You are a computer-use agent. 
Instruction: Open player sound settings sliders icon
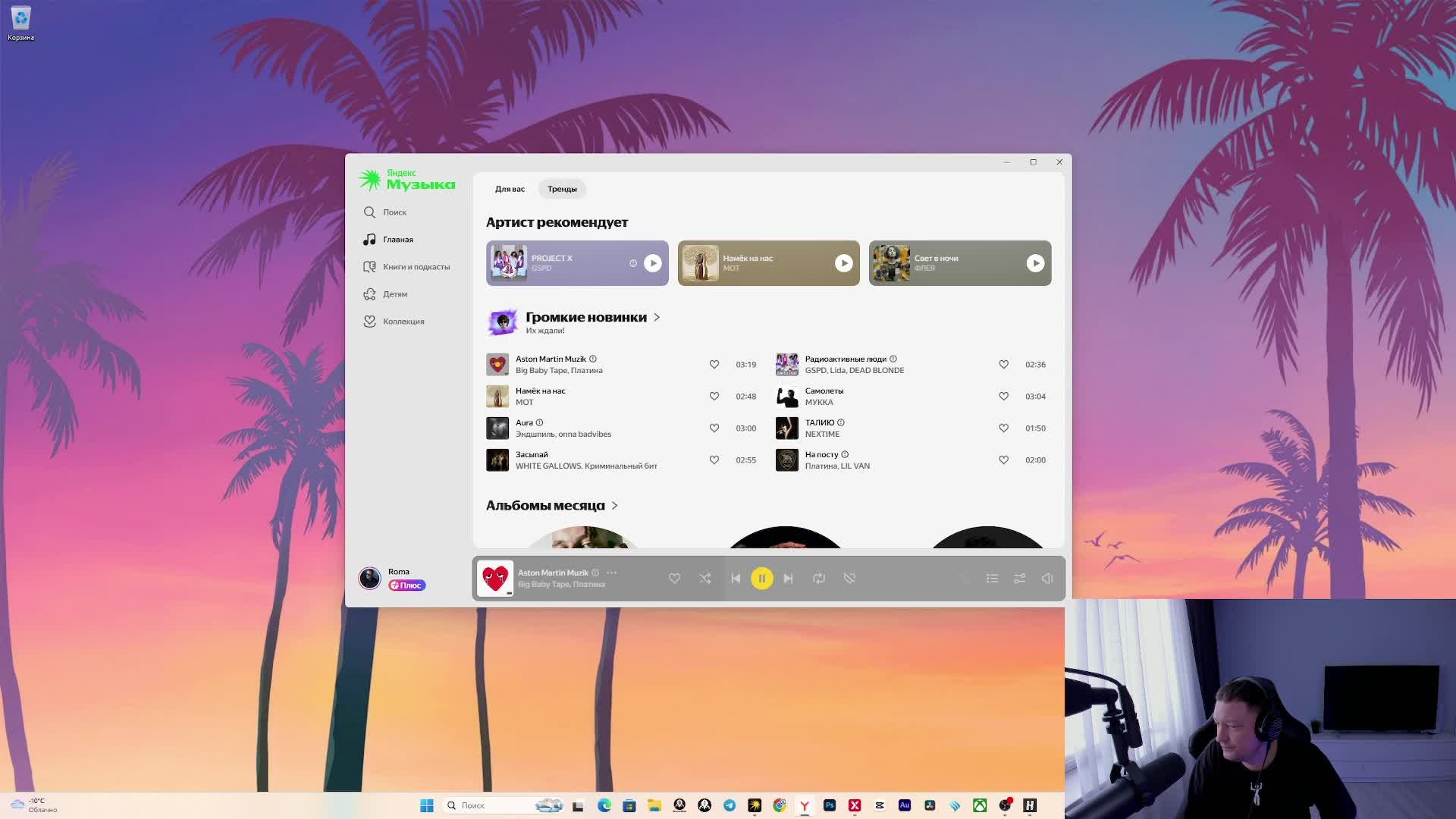point(1019,579)
